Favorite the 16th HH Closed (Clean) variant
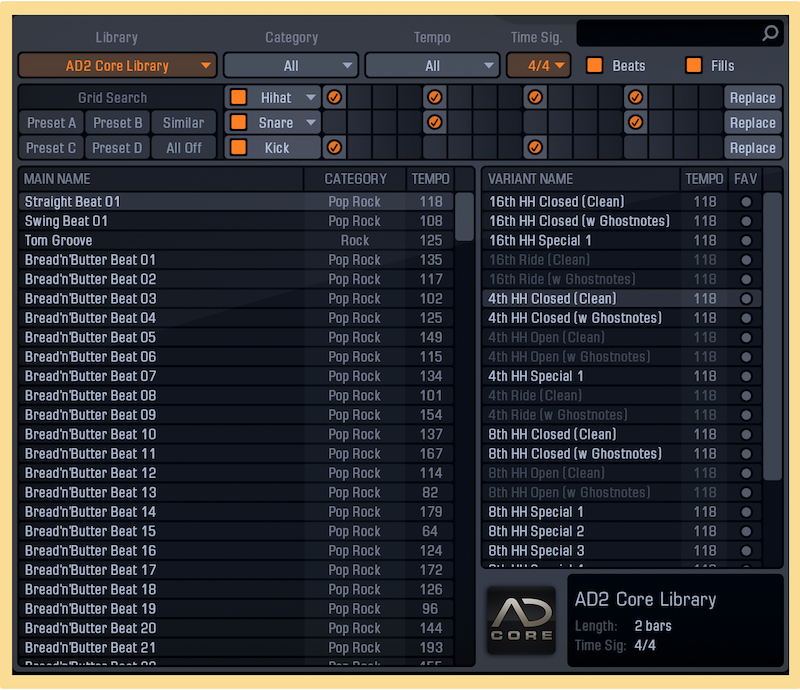This screenshot has height=690, width=800. tap(746, 202)
